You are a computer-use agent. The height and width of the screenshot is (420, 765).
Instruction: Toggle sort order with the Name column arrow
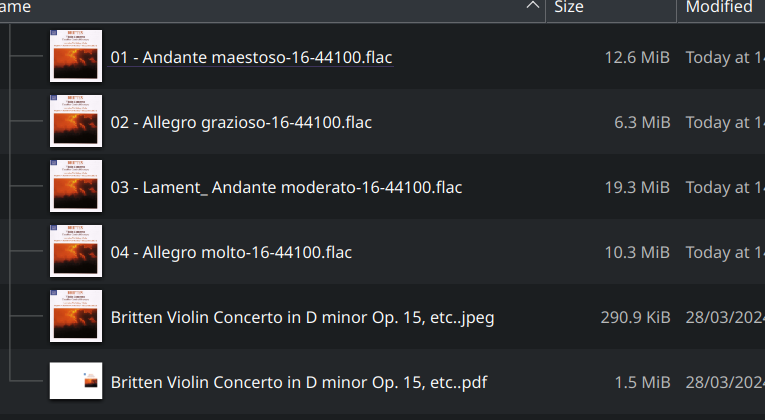pyautogui.click(x=532, y=7)
